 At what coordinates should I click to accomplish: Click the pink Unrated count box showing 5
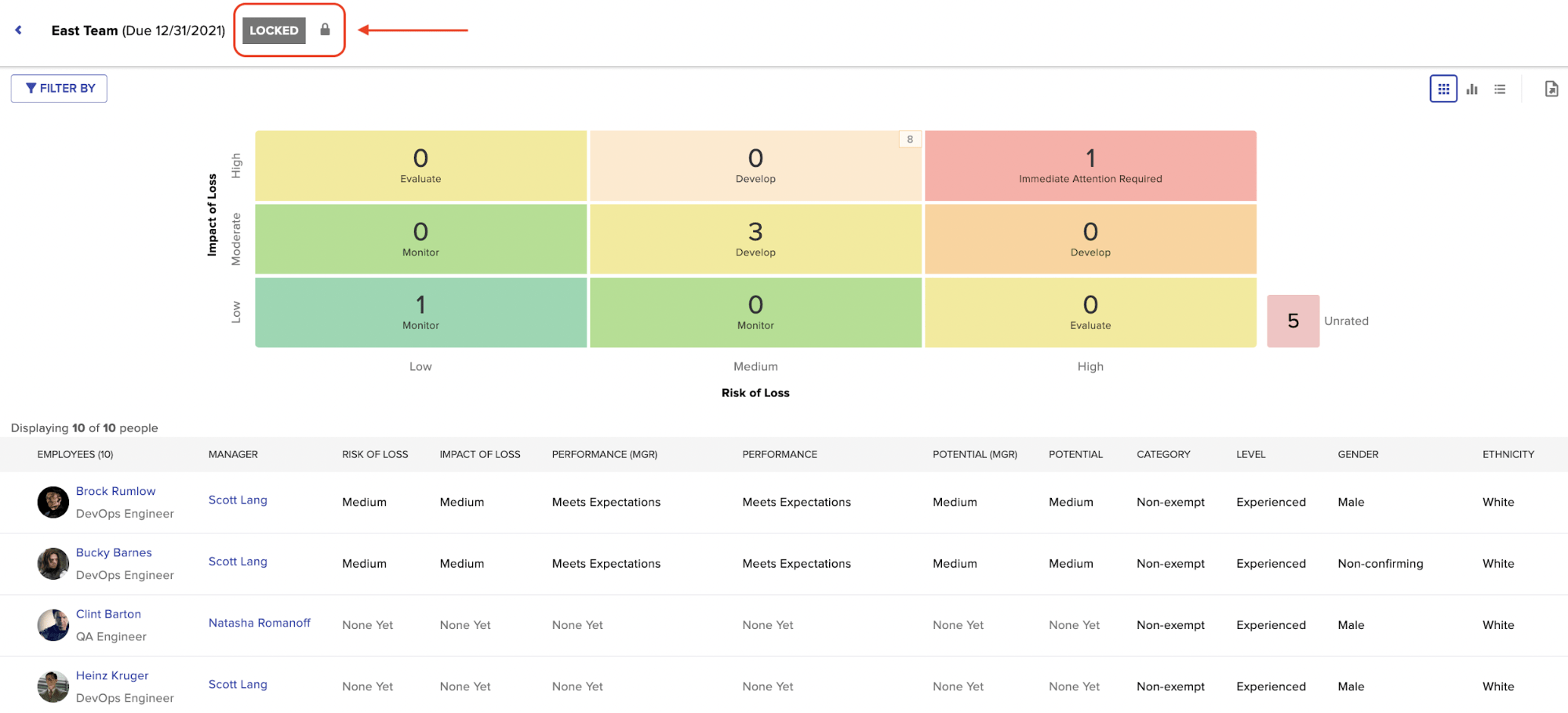click(x=1293, y=321)
